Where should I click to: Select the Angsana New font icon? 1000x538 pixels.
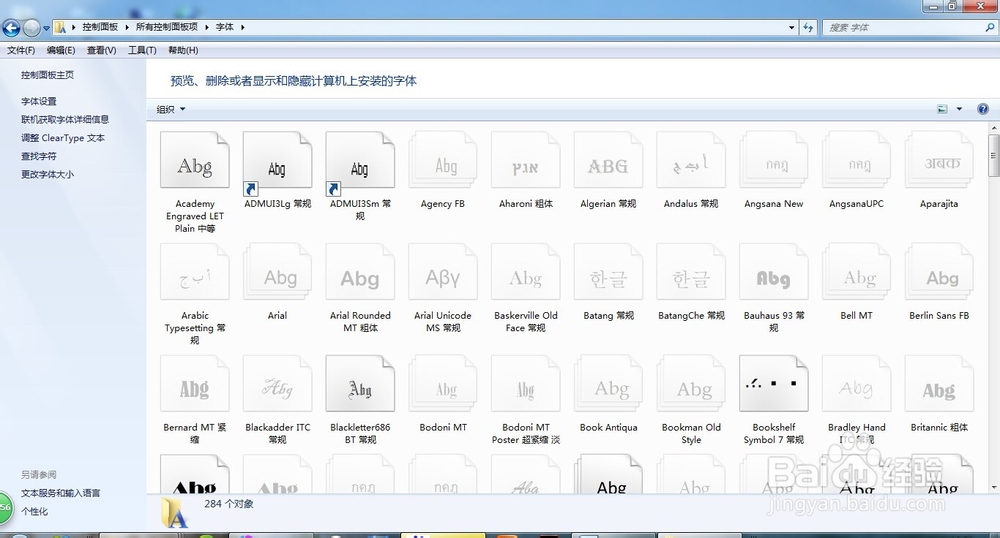[774, 161]
